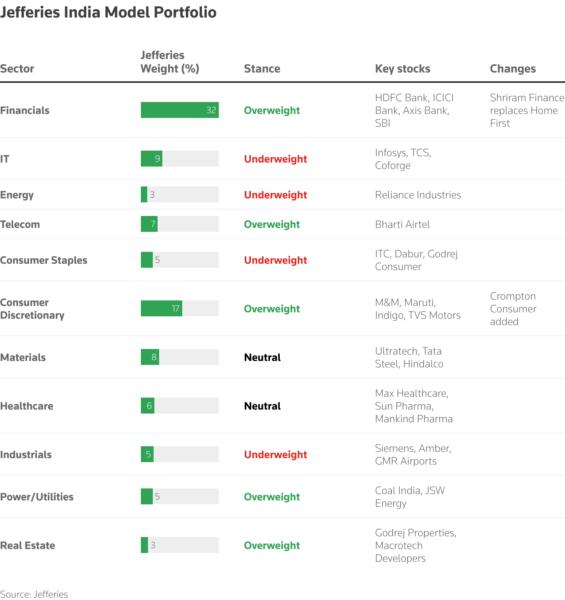This screenshot has height=600, width=565.
Task: Click Coal India, JSW Energy stocks cell
Action: (410, 497)
